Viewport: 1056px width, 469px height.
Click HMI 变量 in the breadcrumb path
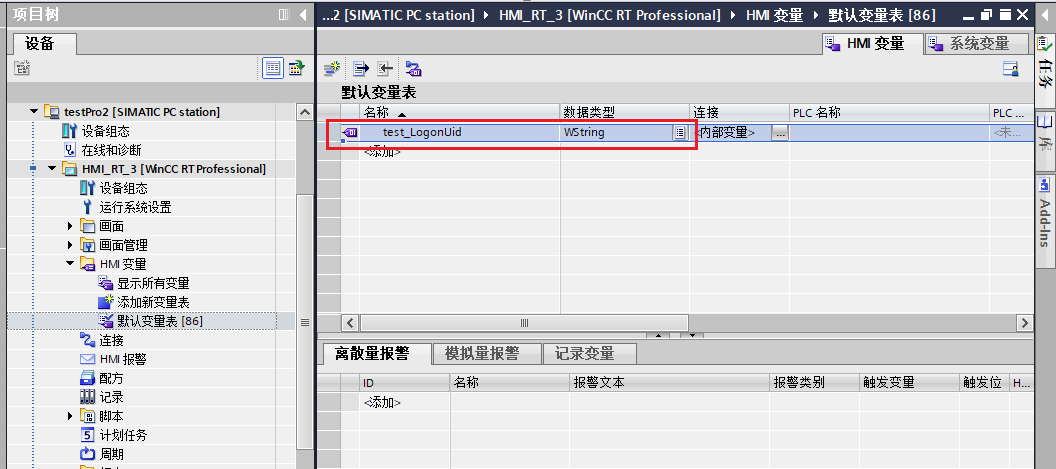pos(774,15)
